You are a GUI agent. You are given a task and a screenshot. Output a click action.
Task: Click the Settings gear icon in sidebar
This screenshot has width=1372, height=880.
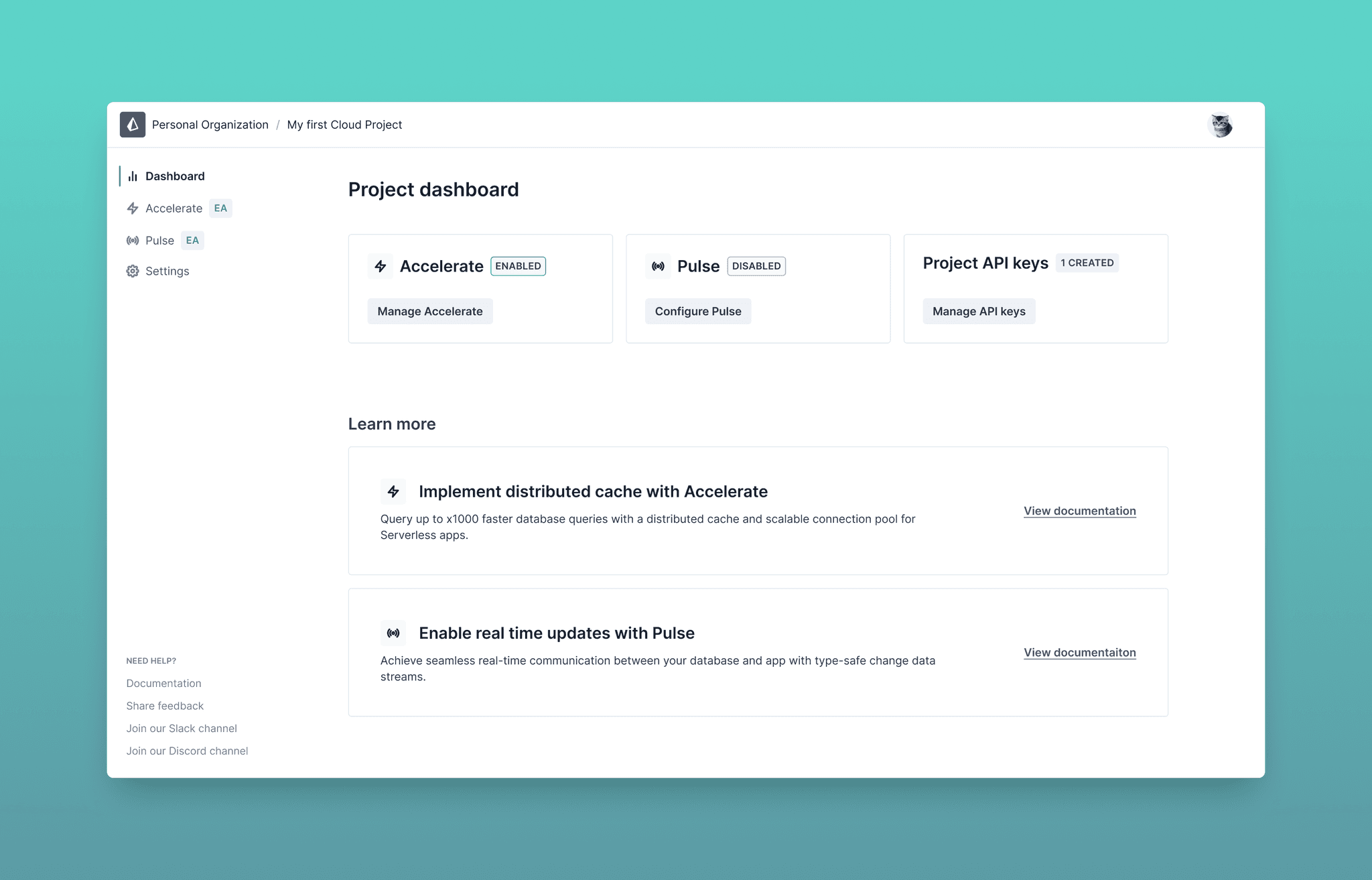(133, 271)
